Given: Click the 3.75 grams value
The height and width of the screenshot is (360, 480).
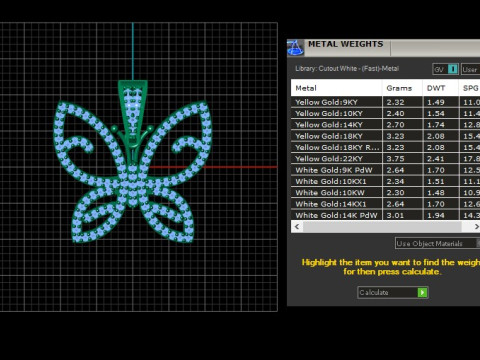Looking at the screenshot, I should [395, 159].
